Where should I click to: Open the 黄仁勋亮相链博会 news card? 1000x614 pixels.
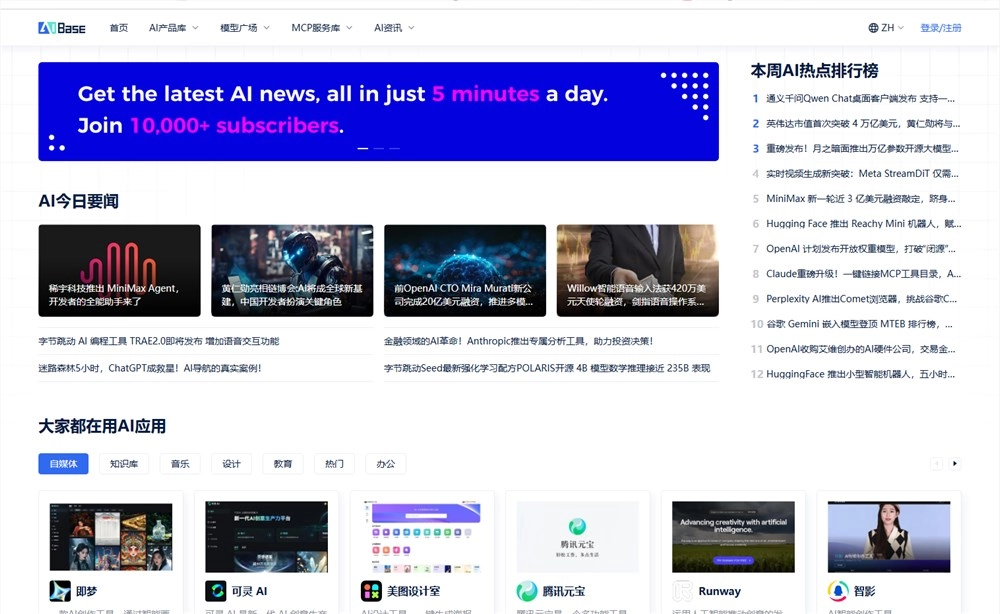(292, 270)
